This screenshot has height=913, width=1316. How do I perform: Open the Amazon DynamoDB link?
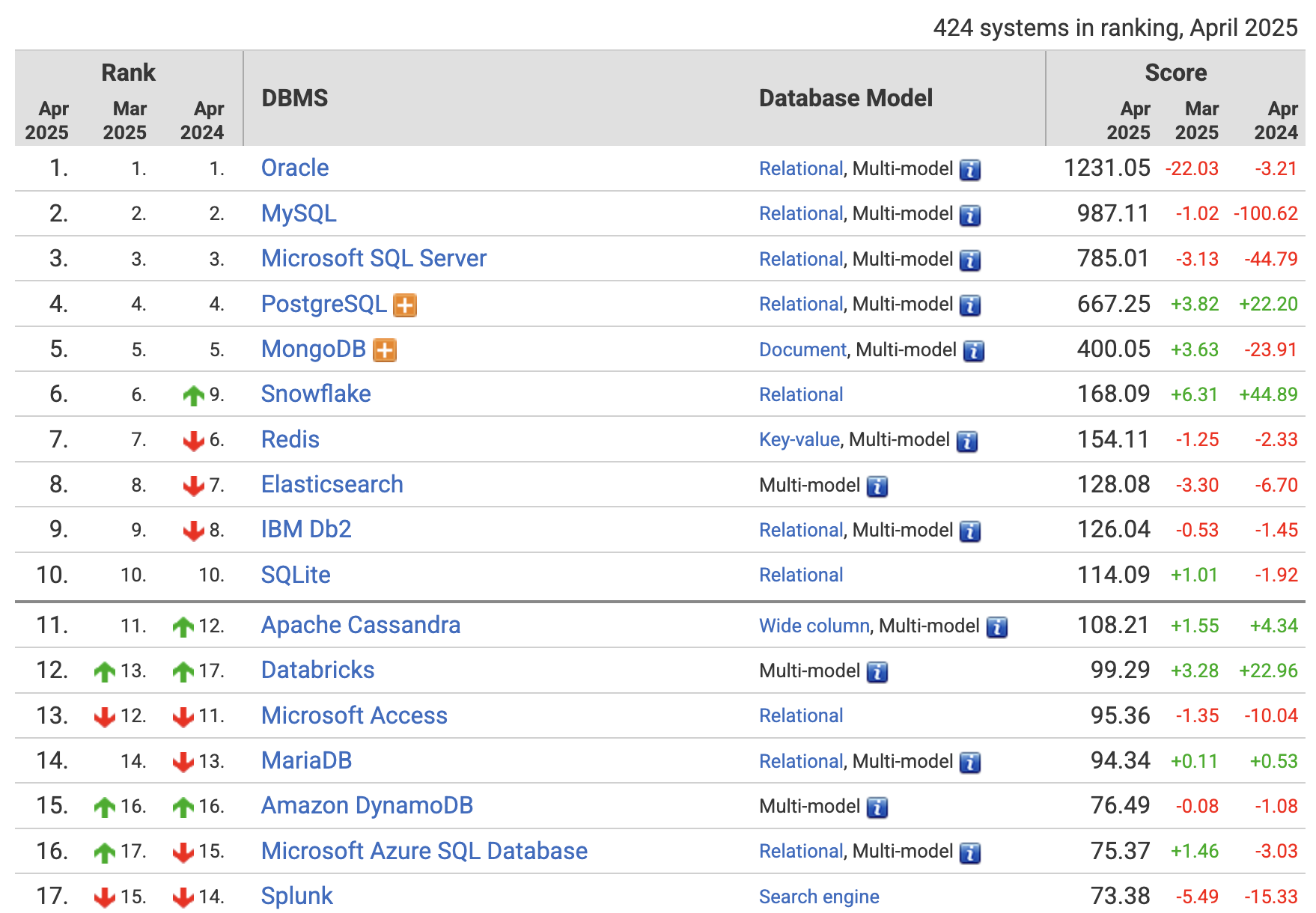click(367, 805)
